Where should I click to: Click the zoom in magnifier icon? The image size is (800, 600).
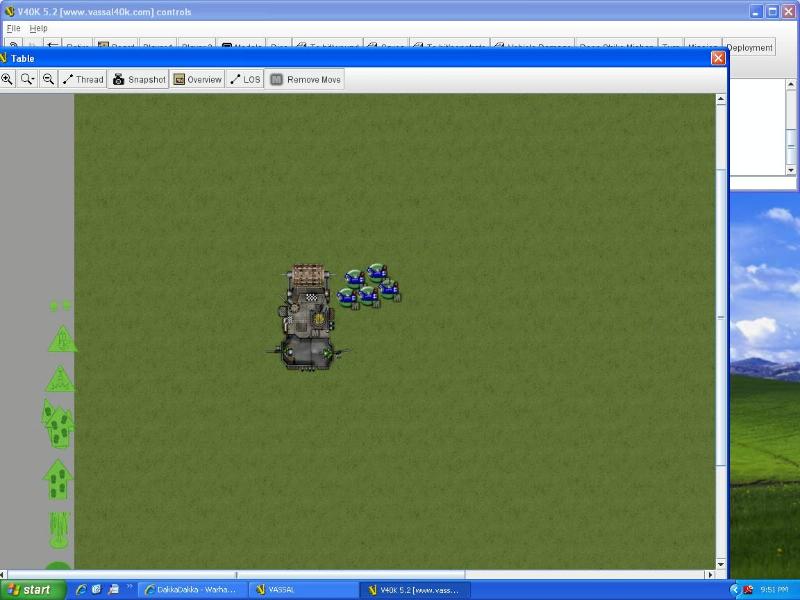pos(7,79)
